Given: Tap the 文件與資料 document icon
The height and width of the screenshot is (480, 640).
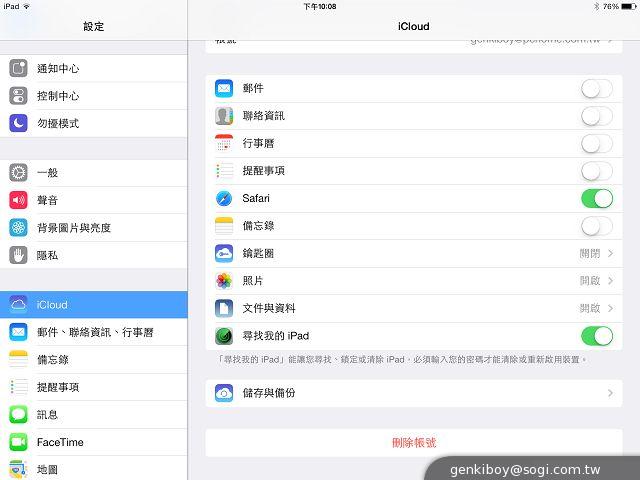Looking at the screenshot, I should click(224, 308).
